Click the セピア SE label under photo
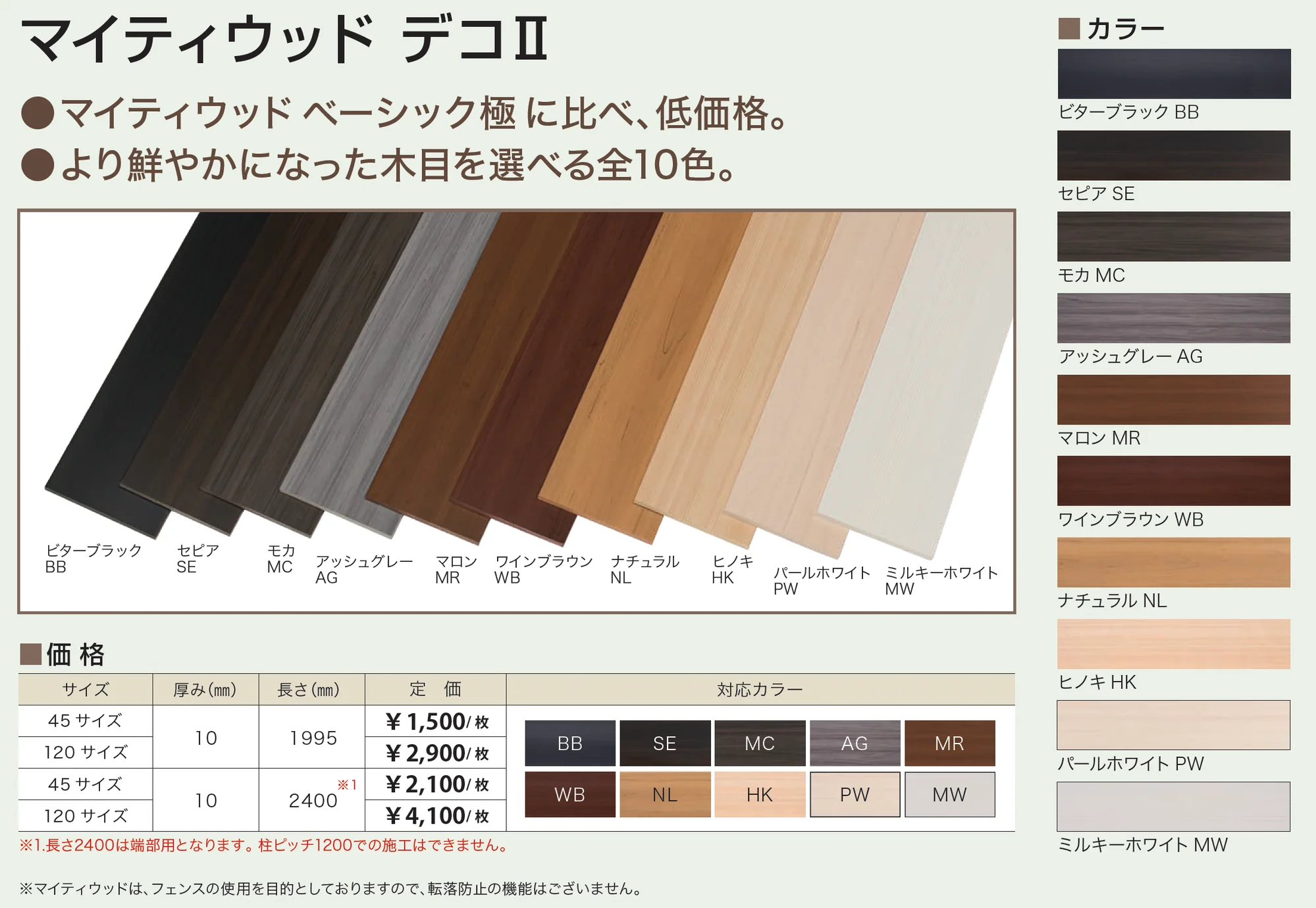 click(x=197, y=559)
